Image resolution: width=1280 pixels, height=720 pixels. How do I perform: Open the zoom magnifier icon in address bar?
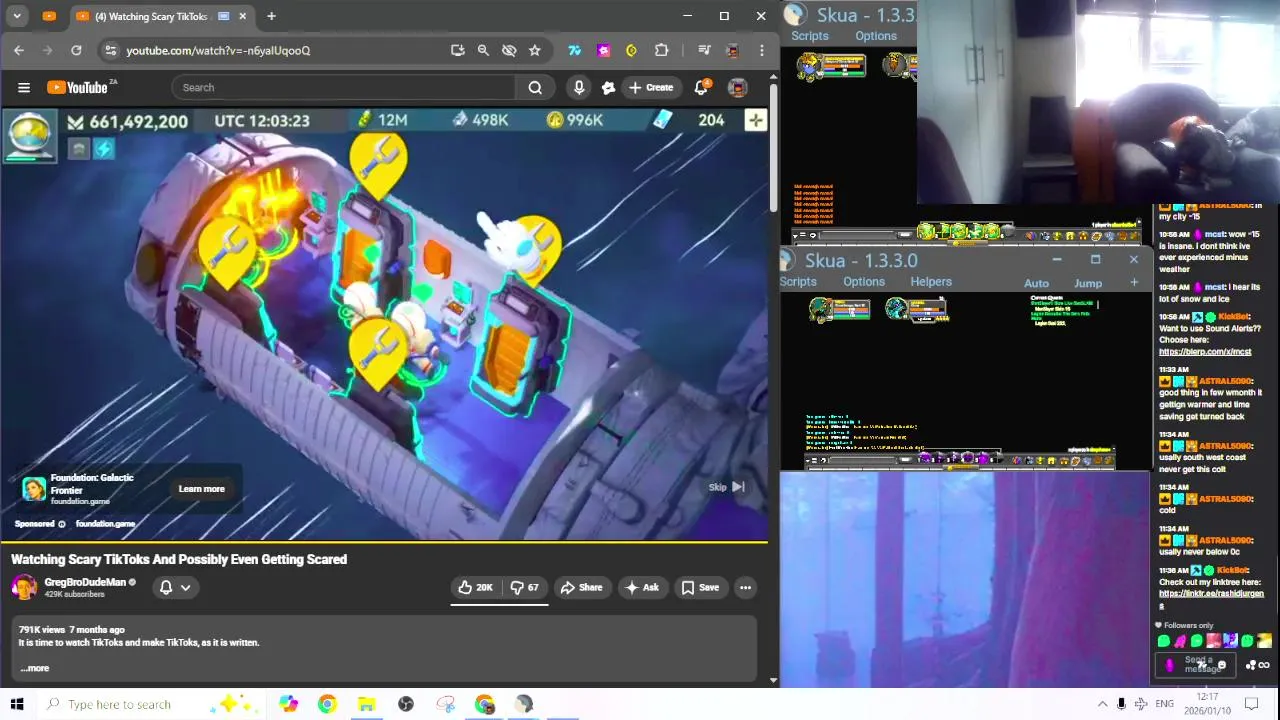tap(483, 50)
